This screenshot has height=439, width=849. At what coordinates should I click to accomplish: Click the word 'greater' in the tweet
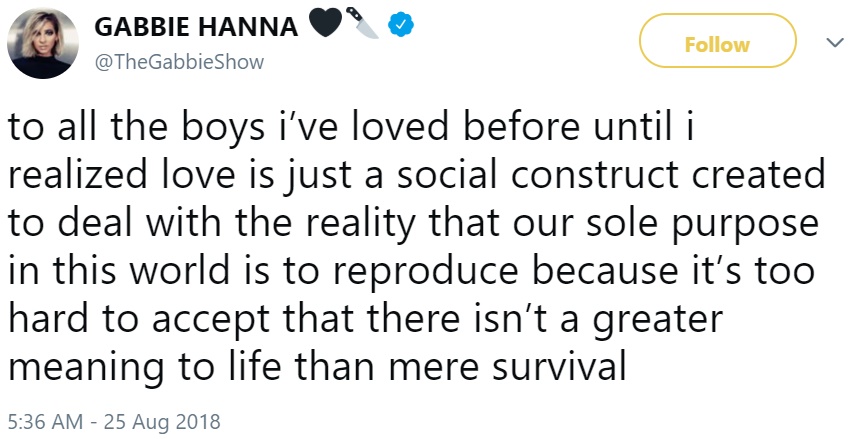pyautogui.click(x=657, y=320)
